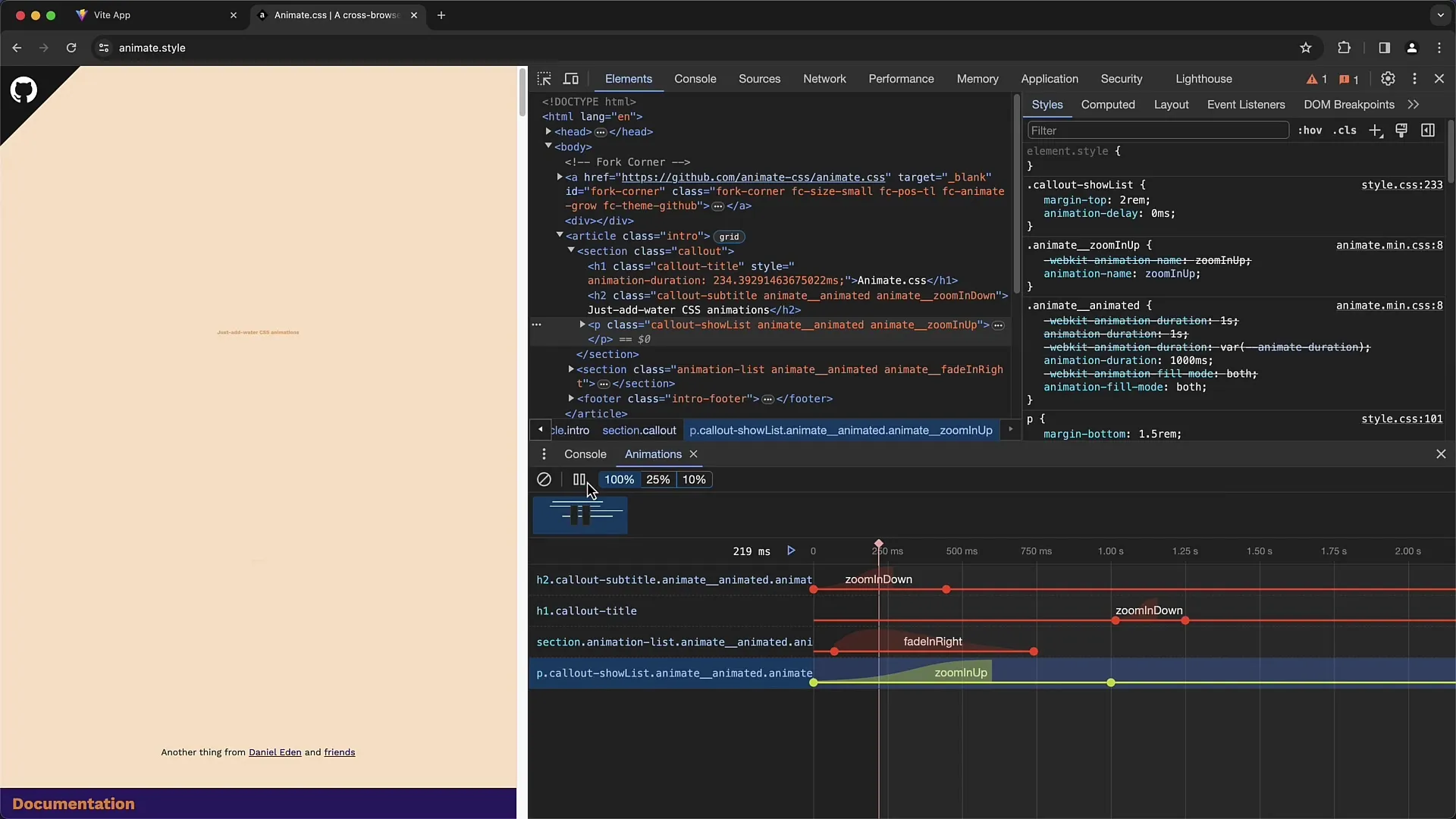
Task: Click the Sources panel icon
Action: click(x=759, y=78)
